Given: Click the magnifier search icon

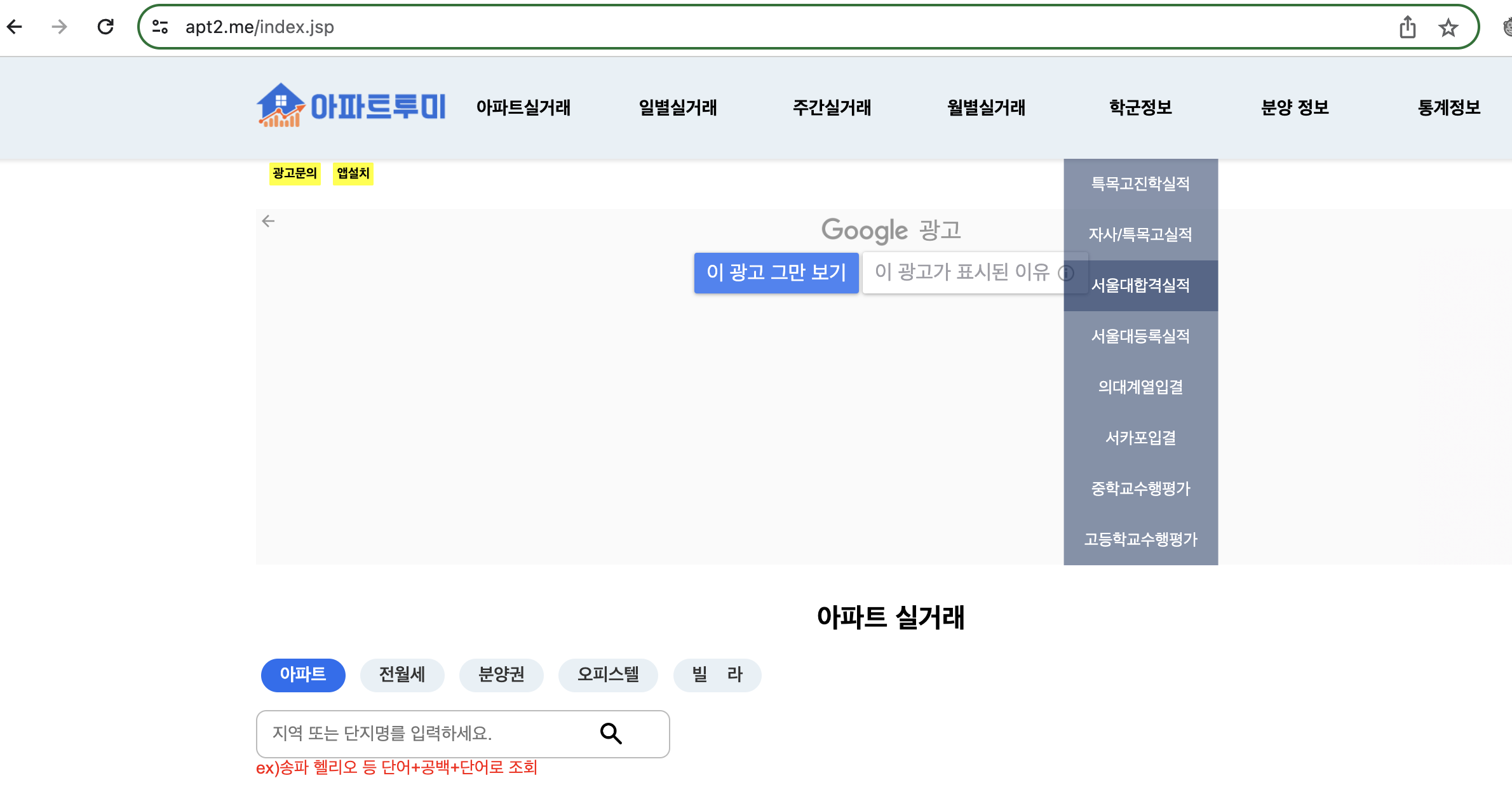Looking at the screenshot, I should coord(611,734).
